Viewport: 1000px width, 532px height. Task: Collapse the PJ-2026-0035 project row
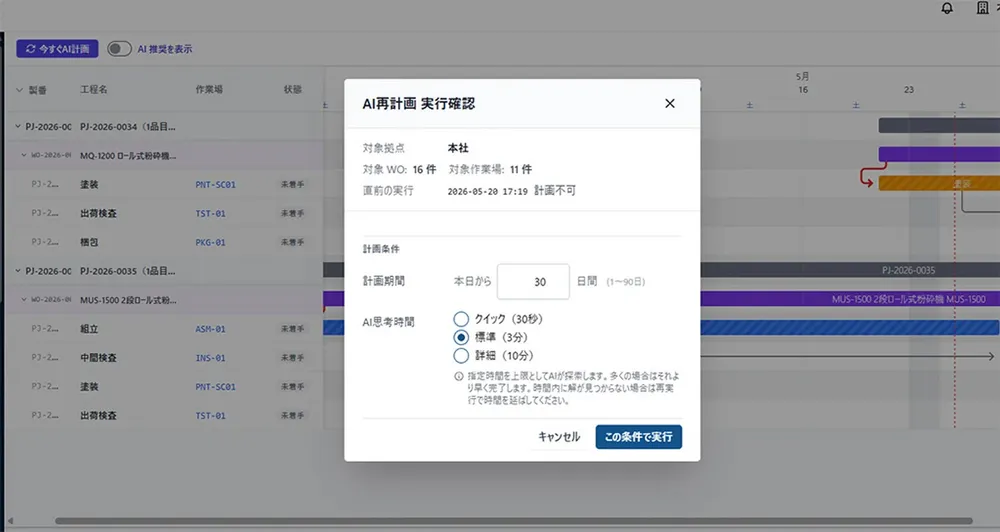[18, 270]
